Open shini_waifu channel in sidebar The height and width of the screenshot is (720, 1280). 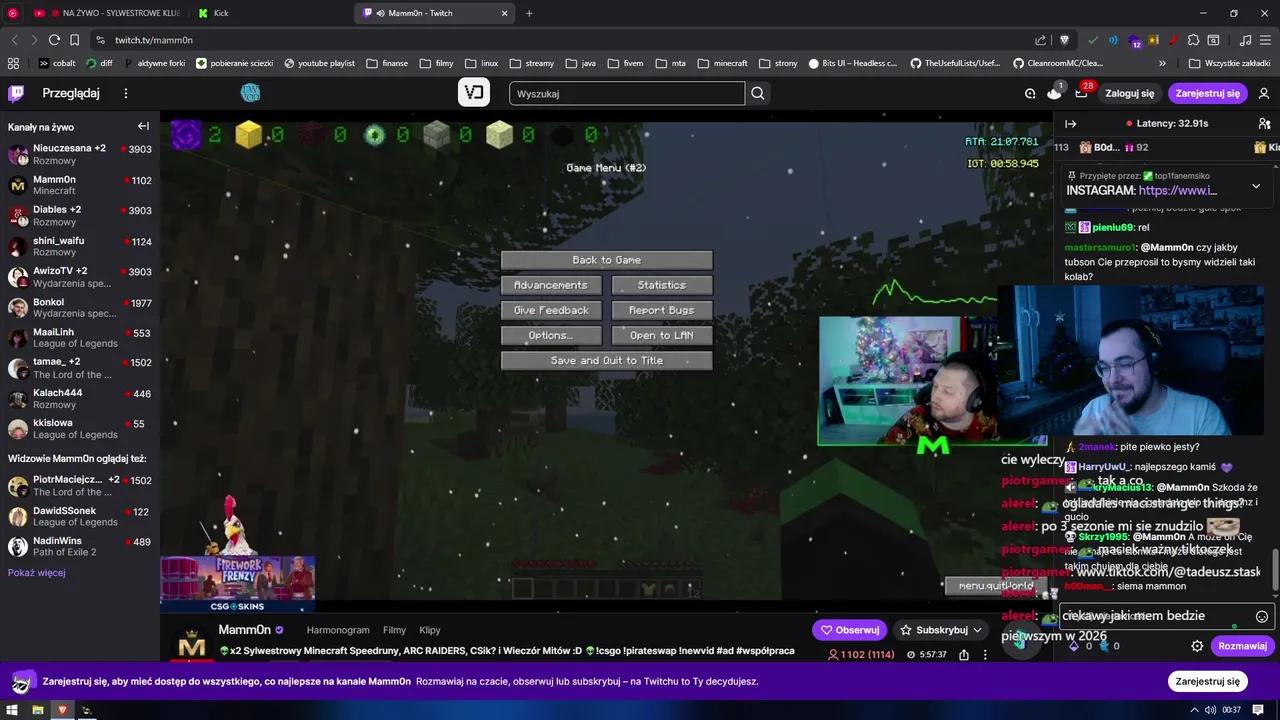click(80, 246)
